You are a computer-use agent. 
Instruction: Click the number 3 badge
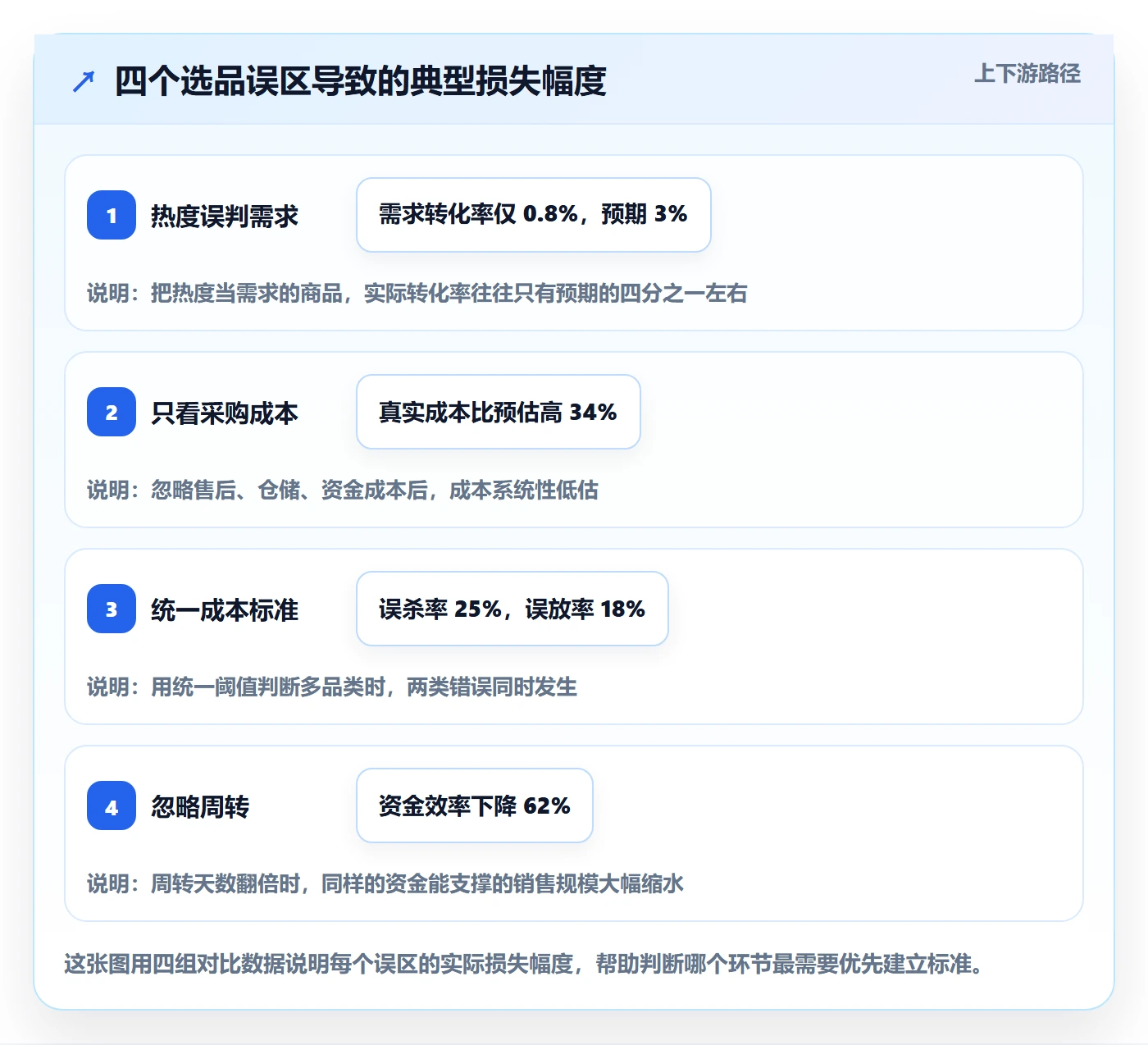112,609
